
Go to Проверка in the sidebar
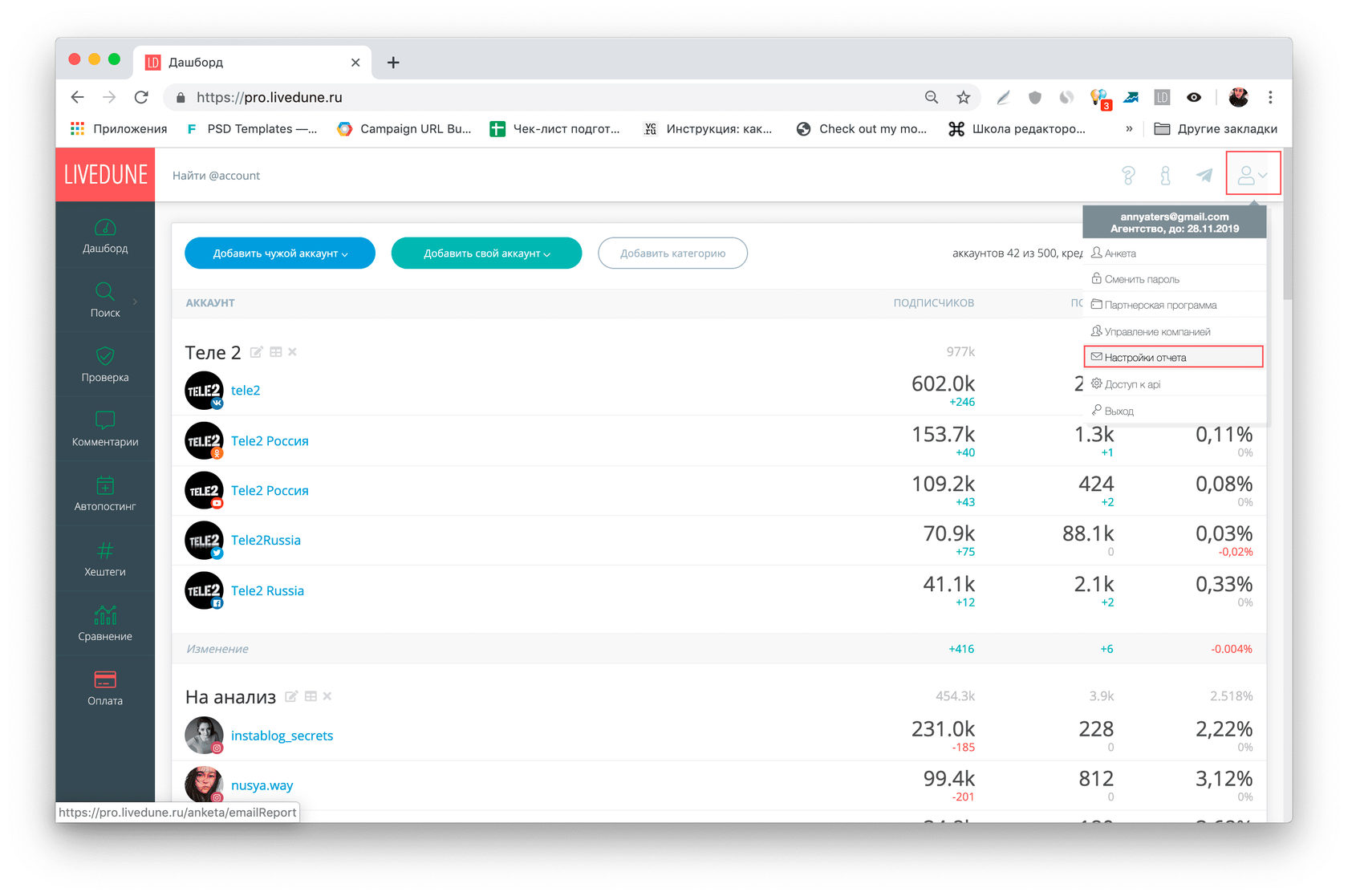(x=105, y=365)
